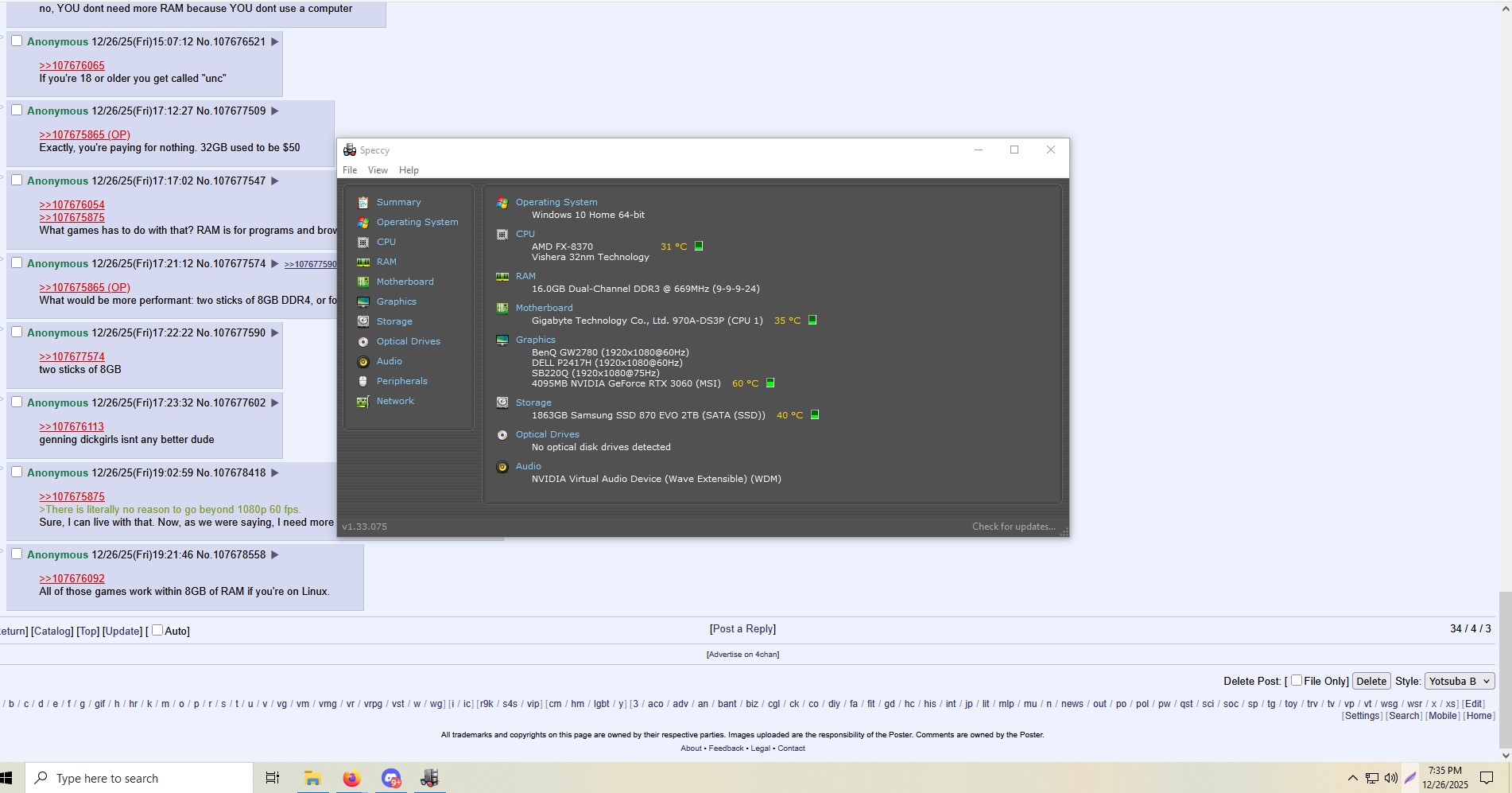Select the Storage icon in Speccy's sidebar
Screen dimensions: 1512x793
tap(363, 321)
